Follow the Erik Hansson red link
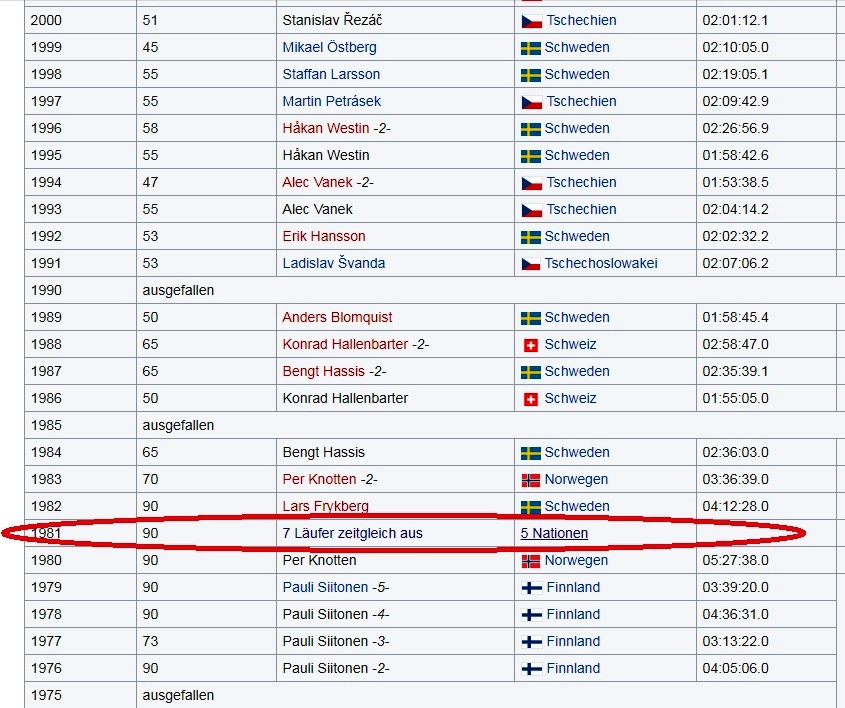 click(324, 236)
